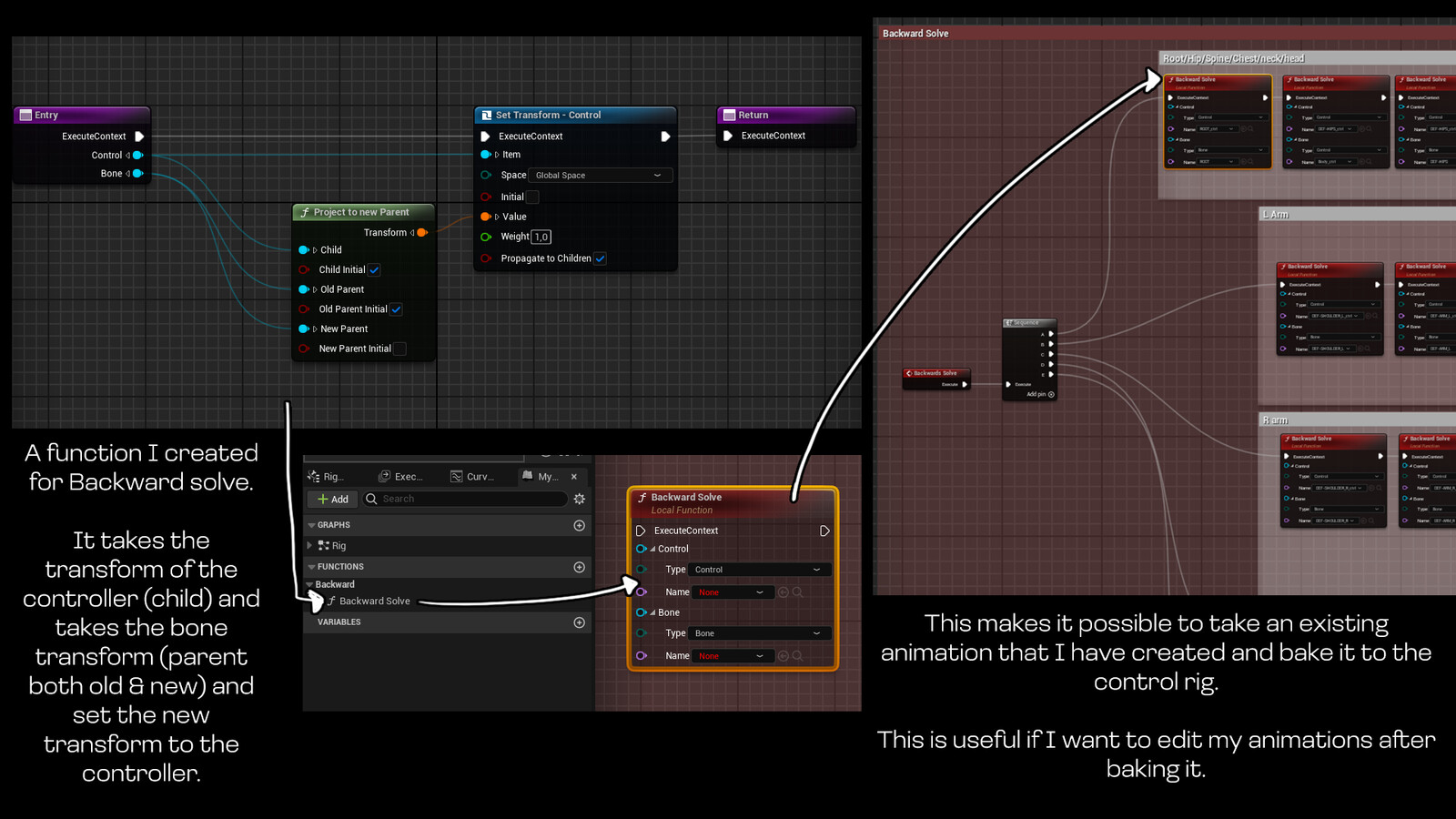
Task: Add a new function with plus icon
Action: point(579,567)
